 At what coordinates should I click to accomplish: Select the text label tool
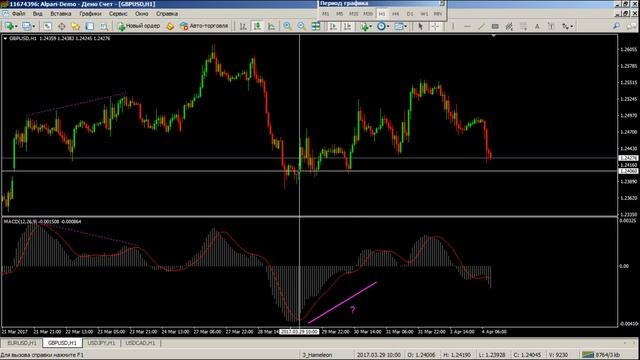[x=551, y=26]
